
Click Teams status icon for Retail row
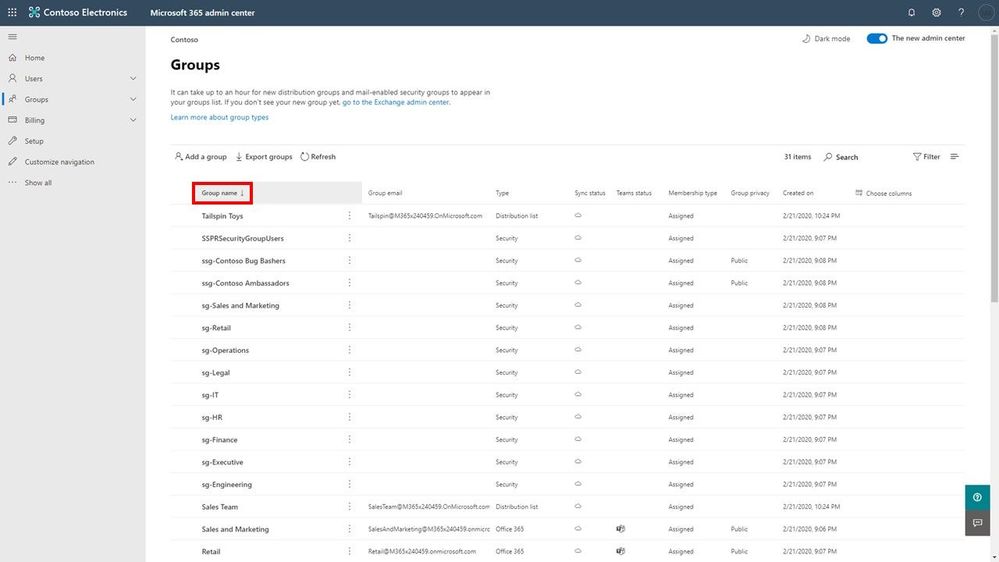click(x=621, y=551)
